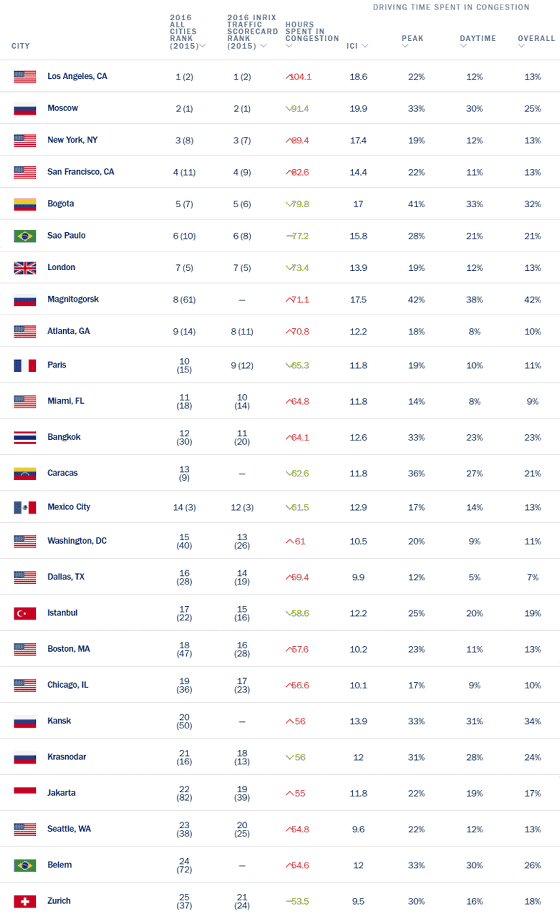Viewport: 560px width, 917px height.
Task: Open the Los Angeles, CA city link
Action: point(77,76)
